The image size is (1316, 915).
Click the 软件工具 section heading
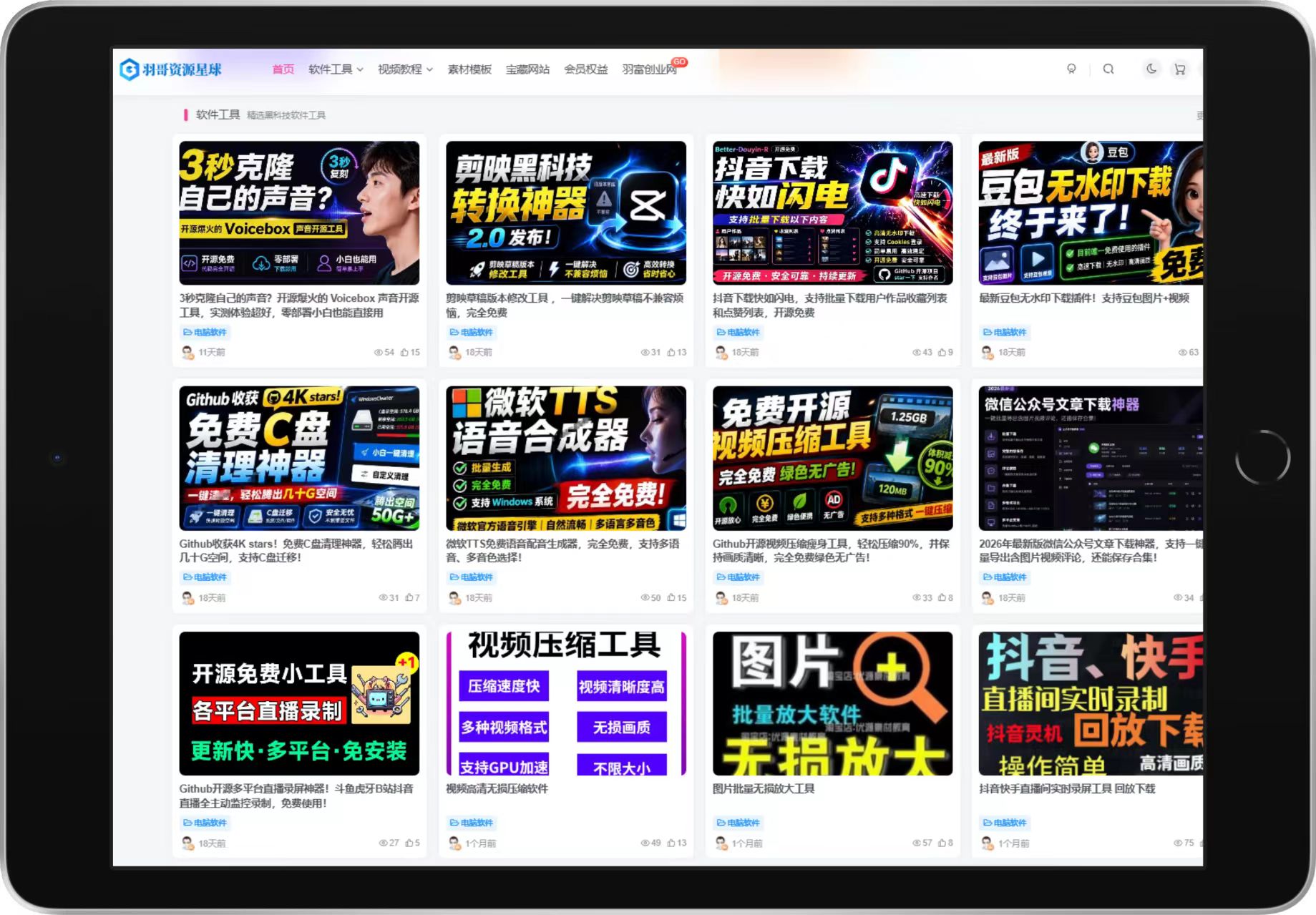click(218, 114)
